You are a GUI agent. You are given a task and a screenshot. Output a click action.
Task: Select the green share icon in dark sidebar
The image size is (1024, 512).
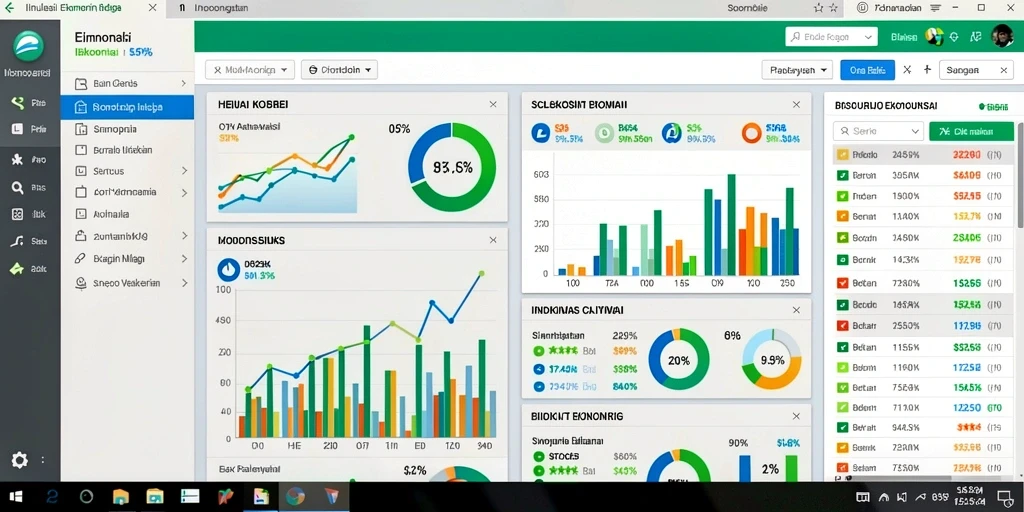[x=18, y=103]
